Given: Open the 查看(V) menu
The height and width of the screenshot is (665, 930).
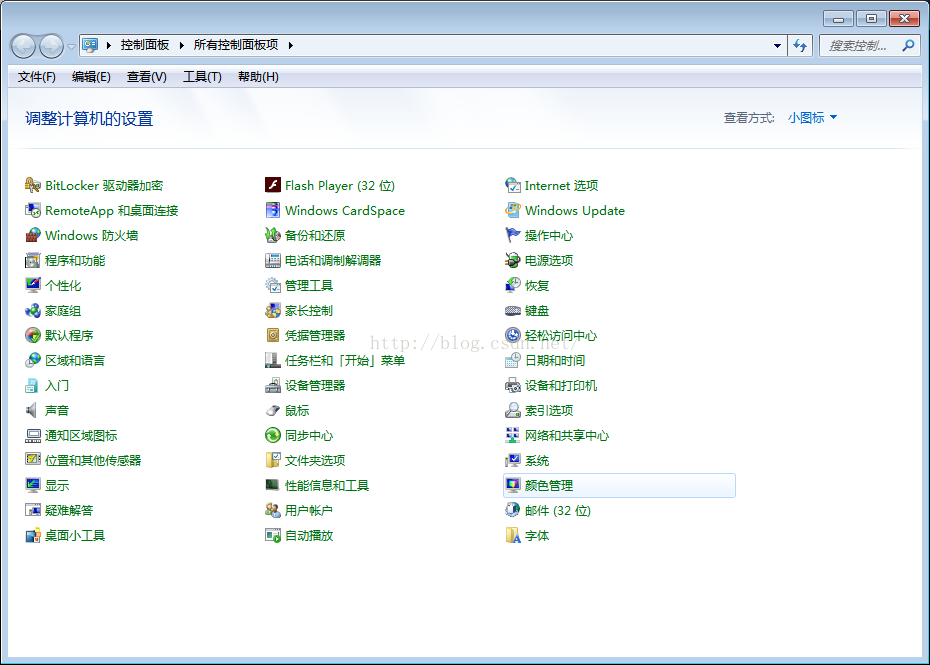Looking at the screenshot, I should [146, 77].
